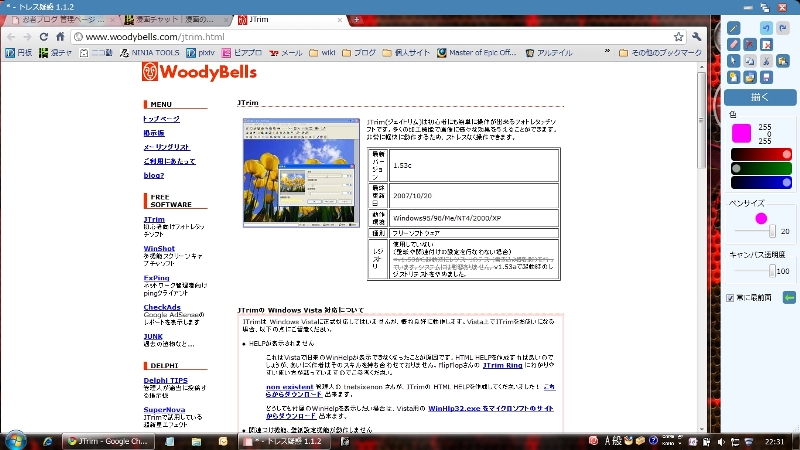Bookmark page with the star icon
800x450 pixels.
point(678,37)
